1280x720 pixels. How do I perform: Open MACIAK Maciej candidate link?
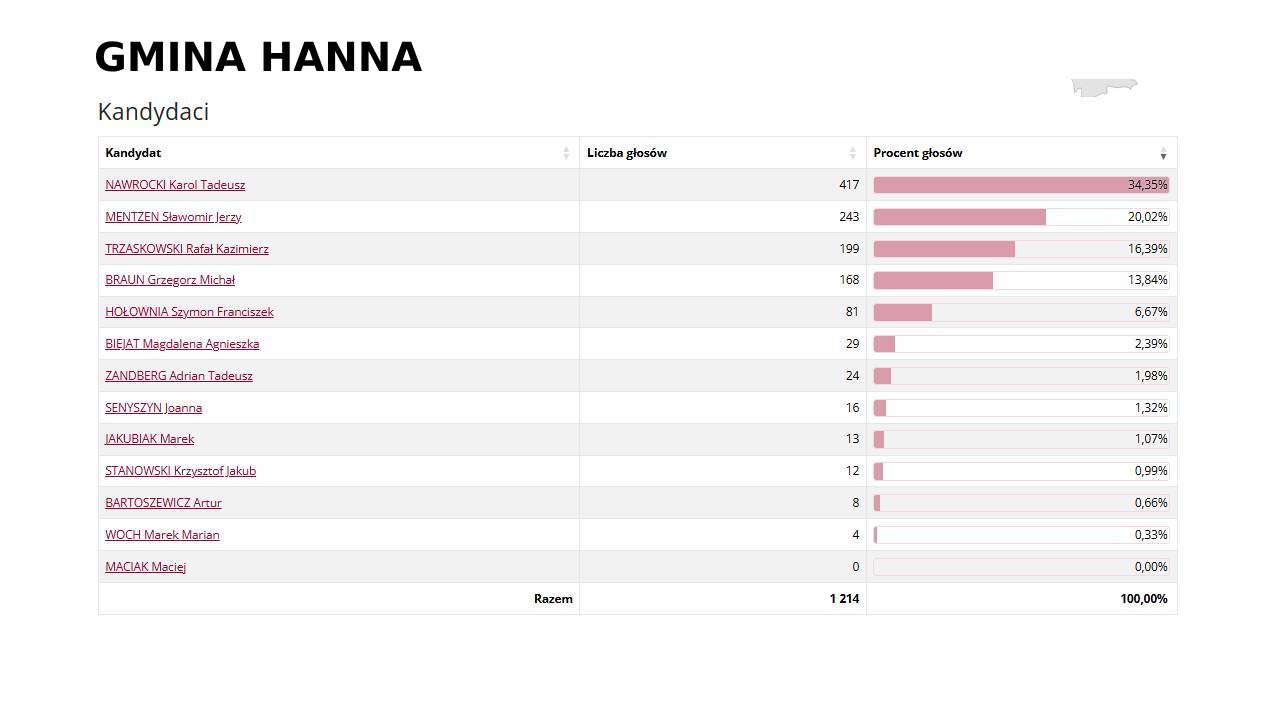pos(145,567)
